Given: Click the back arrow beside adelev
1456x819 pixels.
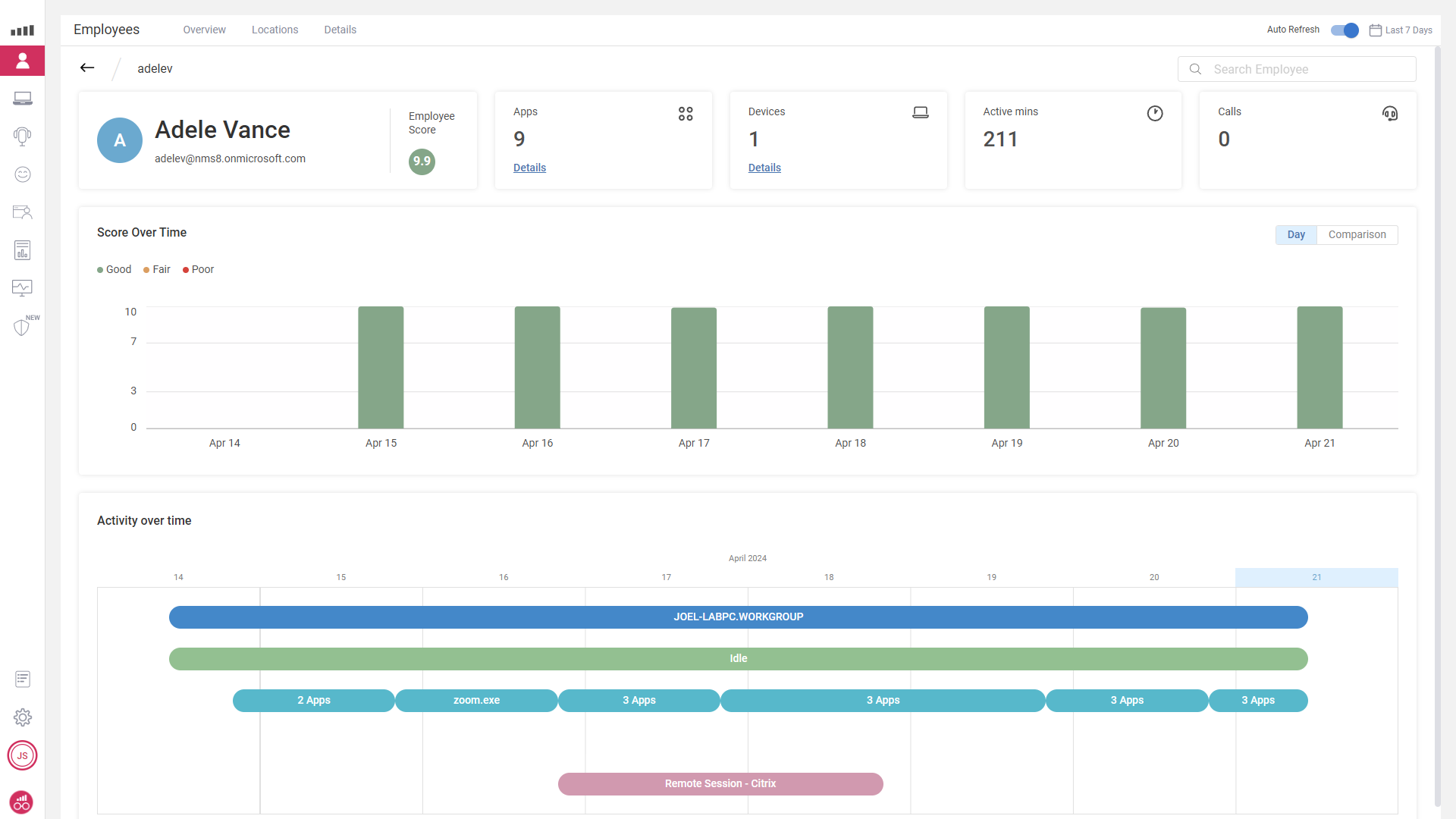Looking at the screenshot, I should 87,68.
